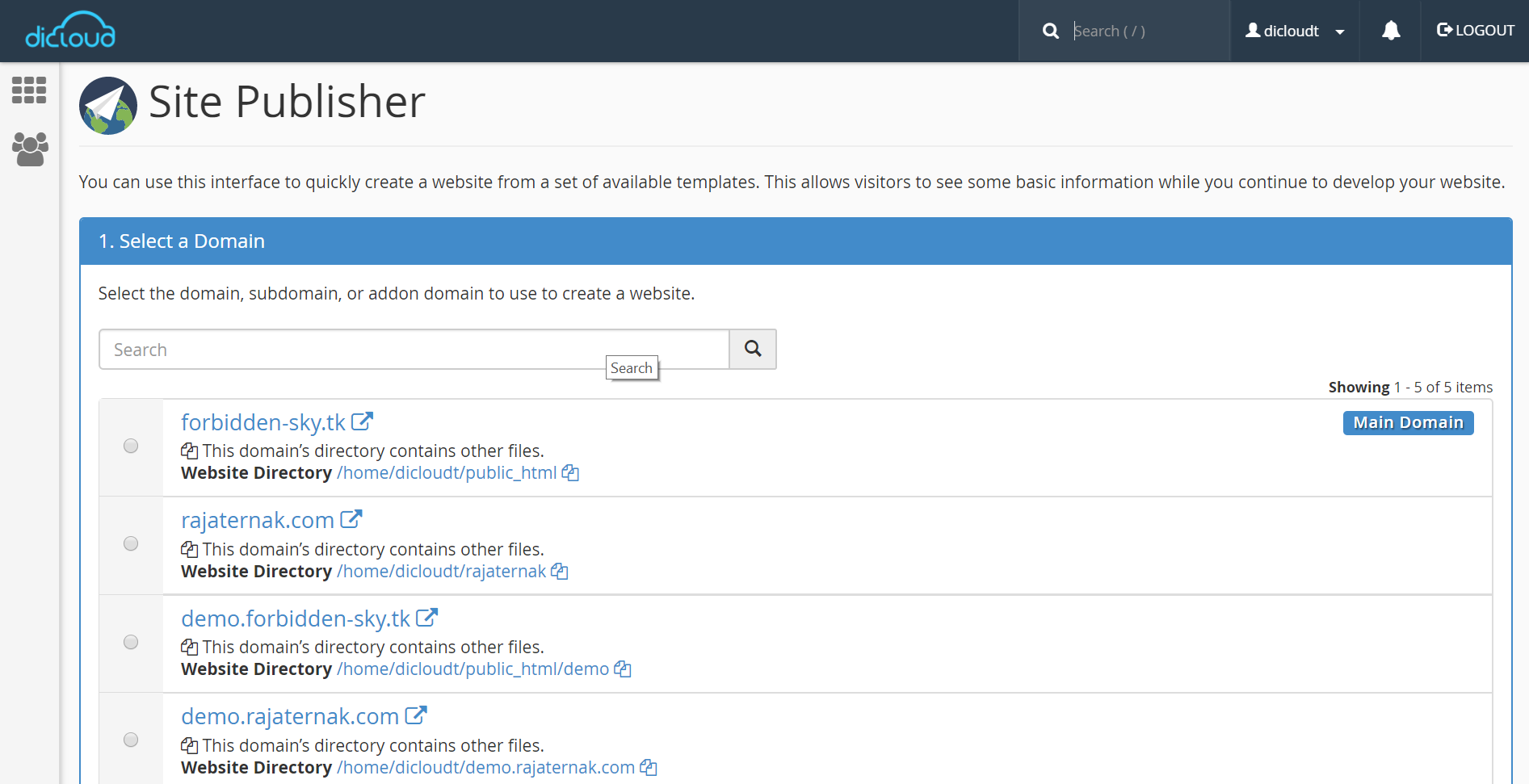Click the domain search magnifier button
Image resolution: width=1529 pixels, height=784 pixels.
[x=752, y=349]
